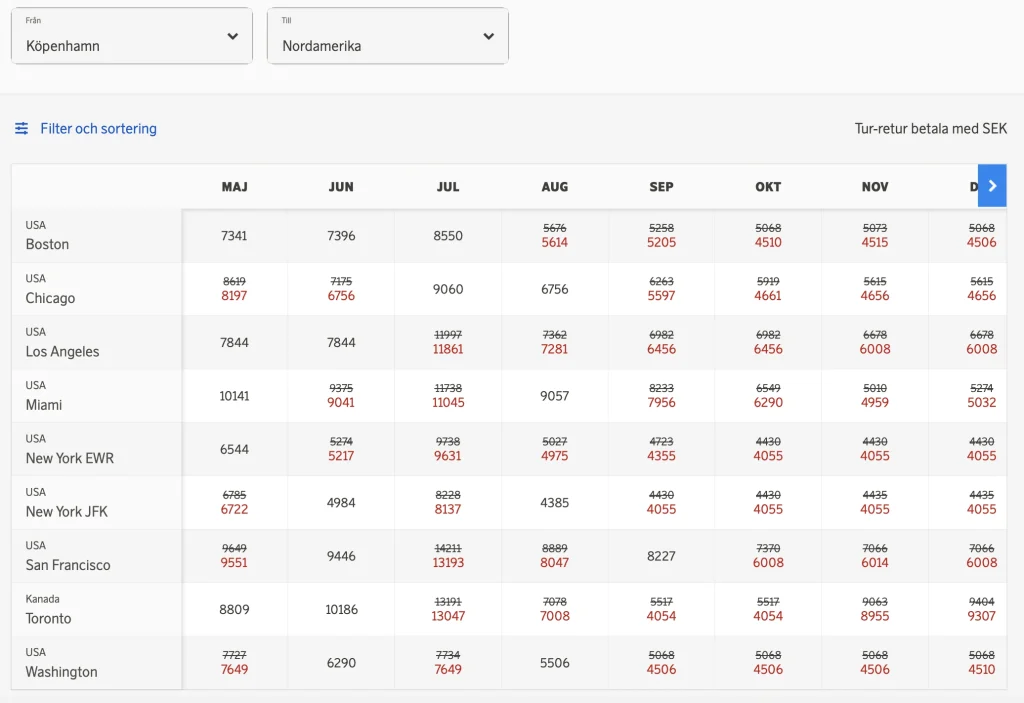Choose Washington August price 5506
This screenshot has width=1024, height=703.
coord(554,663)
